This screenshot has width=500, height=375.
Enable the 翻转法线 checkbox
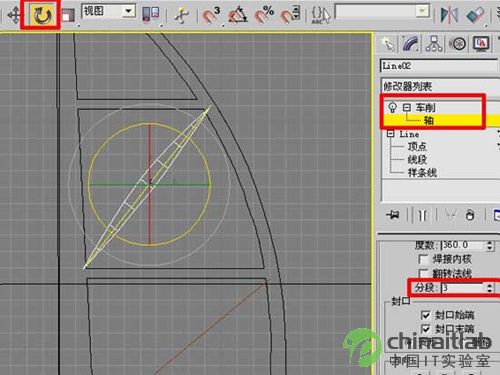point(423,274)
